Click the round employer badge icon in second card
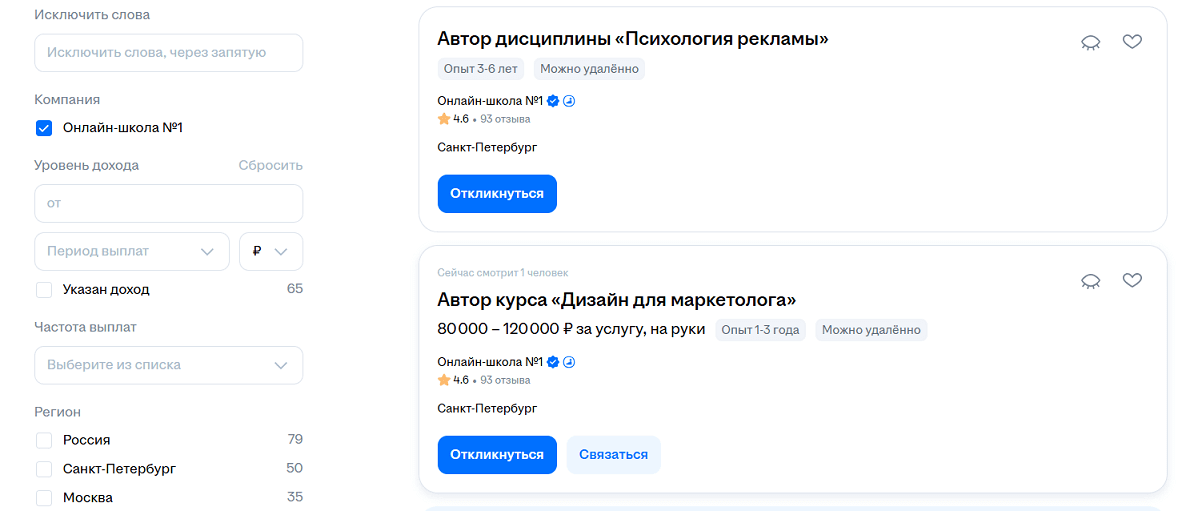Image resolution: width=1182 pixels, height=511 pixels. pyautogui.click(x=569, y=362)
